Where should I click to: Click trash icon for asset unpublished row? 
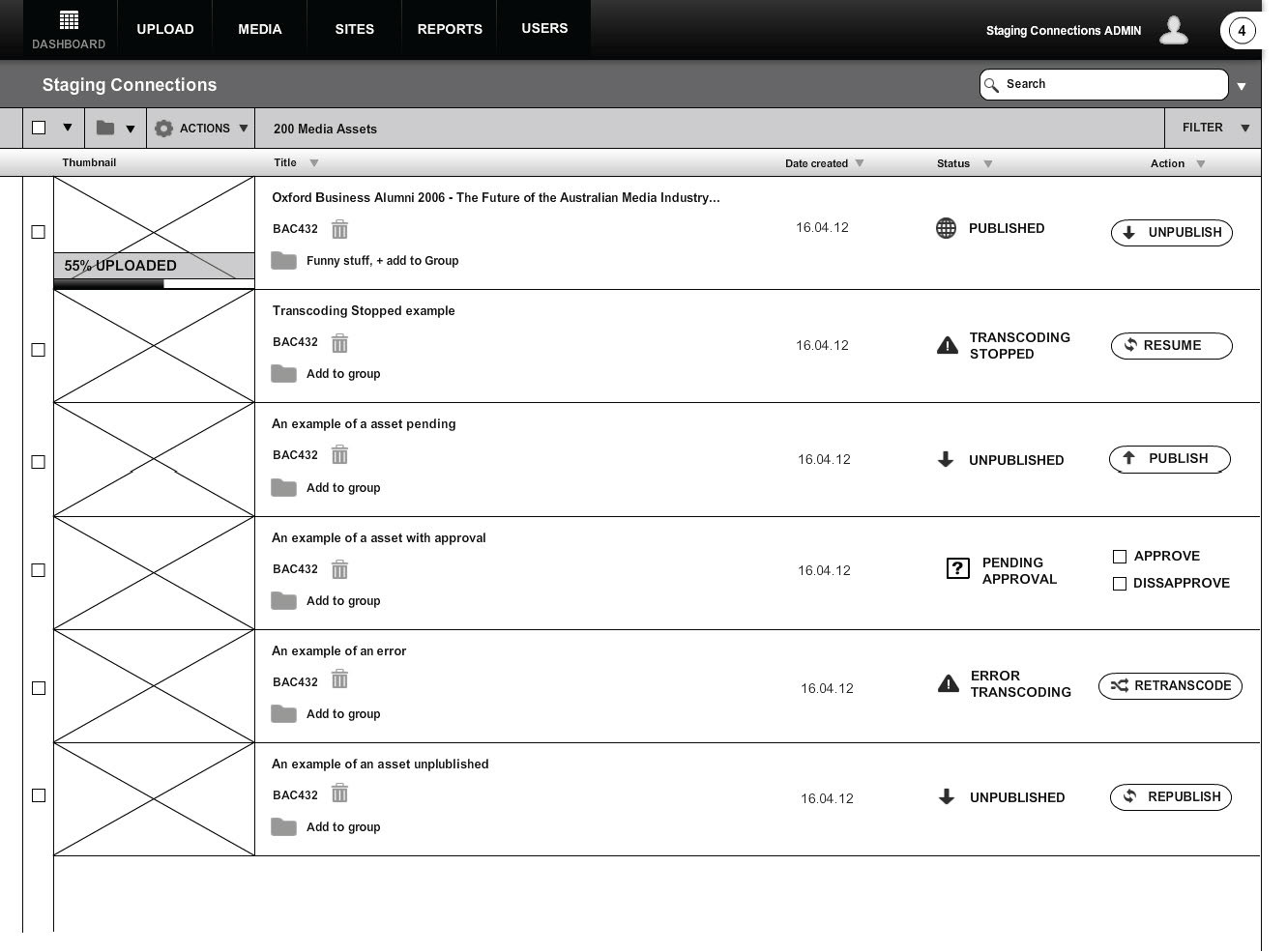[x=339, y=793]
